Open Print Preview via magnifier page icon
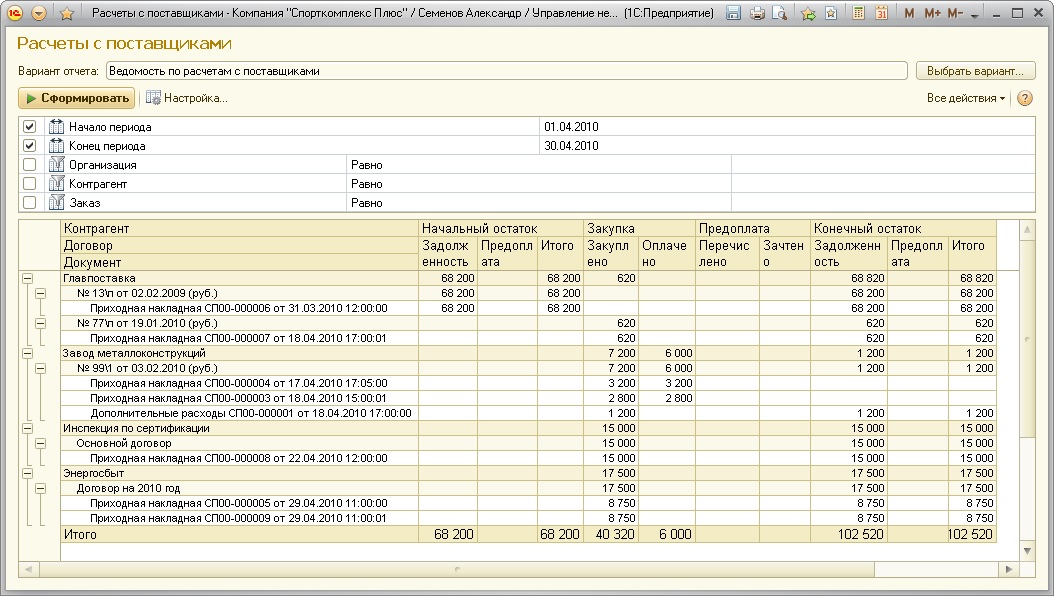Screen dimensions: 1054x596 [779, 13]
